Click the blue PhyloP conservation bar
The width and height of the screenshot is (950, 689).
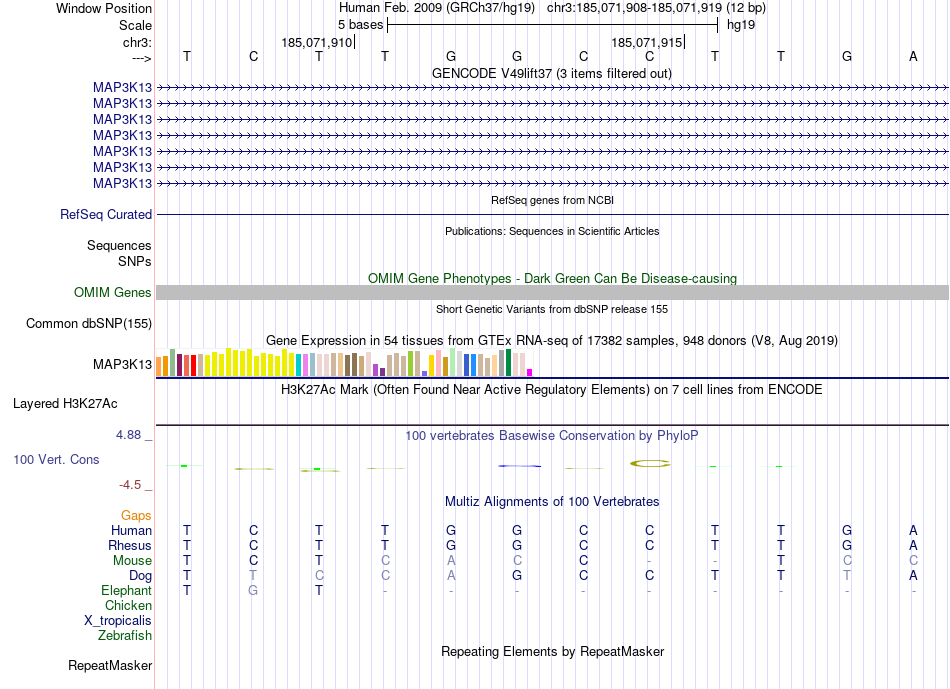pyautogui.click(x=519, y=466)
